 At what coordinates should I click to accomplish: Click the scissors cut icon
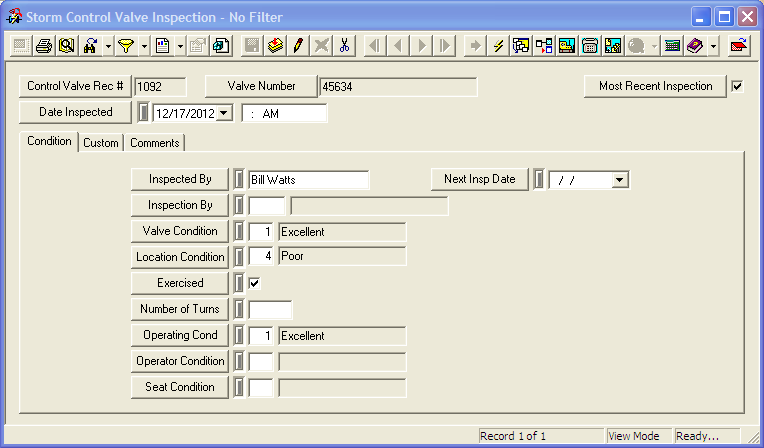pyautogui.click(x=344, y=46)
